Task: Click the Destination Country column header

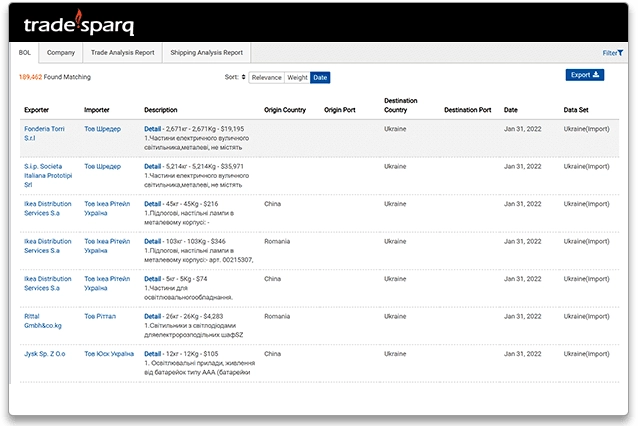Action: 400,105
